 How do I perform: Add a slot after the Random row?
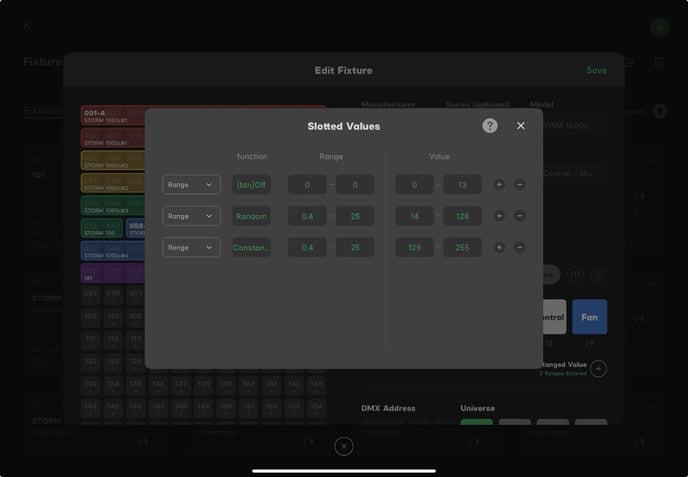(x=499, y=216)
